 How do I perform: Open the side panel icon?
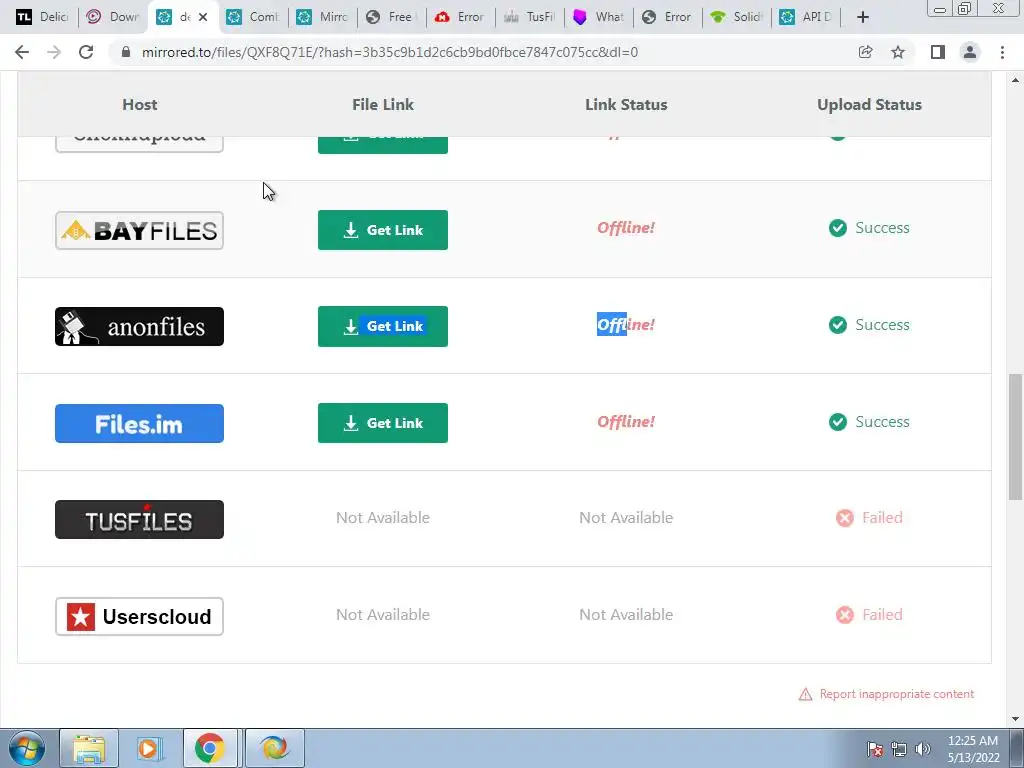(x=938, y=52)
